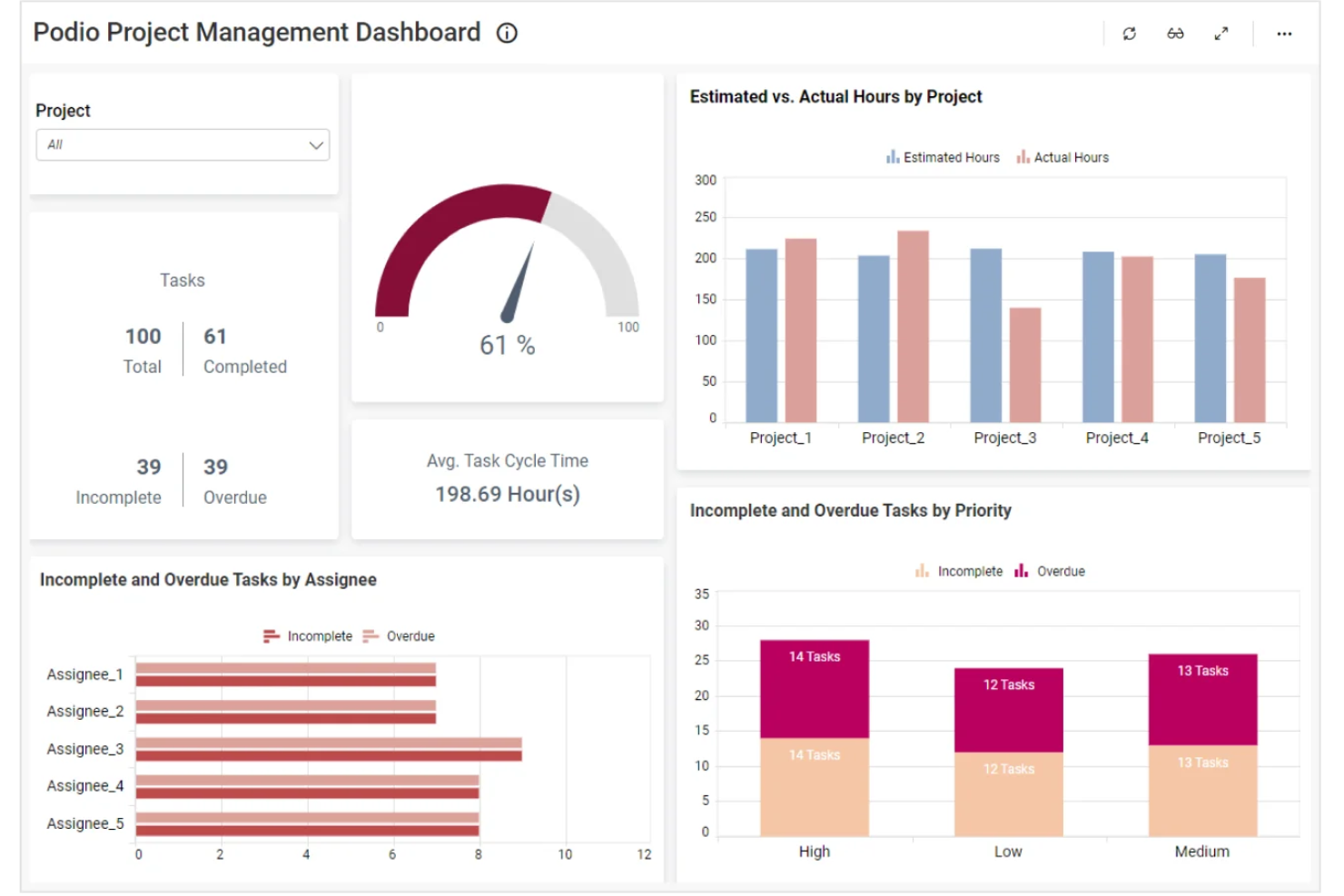
Task: Click the chevron on the Project selector
Action: click(314, 144)
